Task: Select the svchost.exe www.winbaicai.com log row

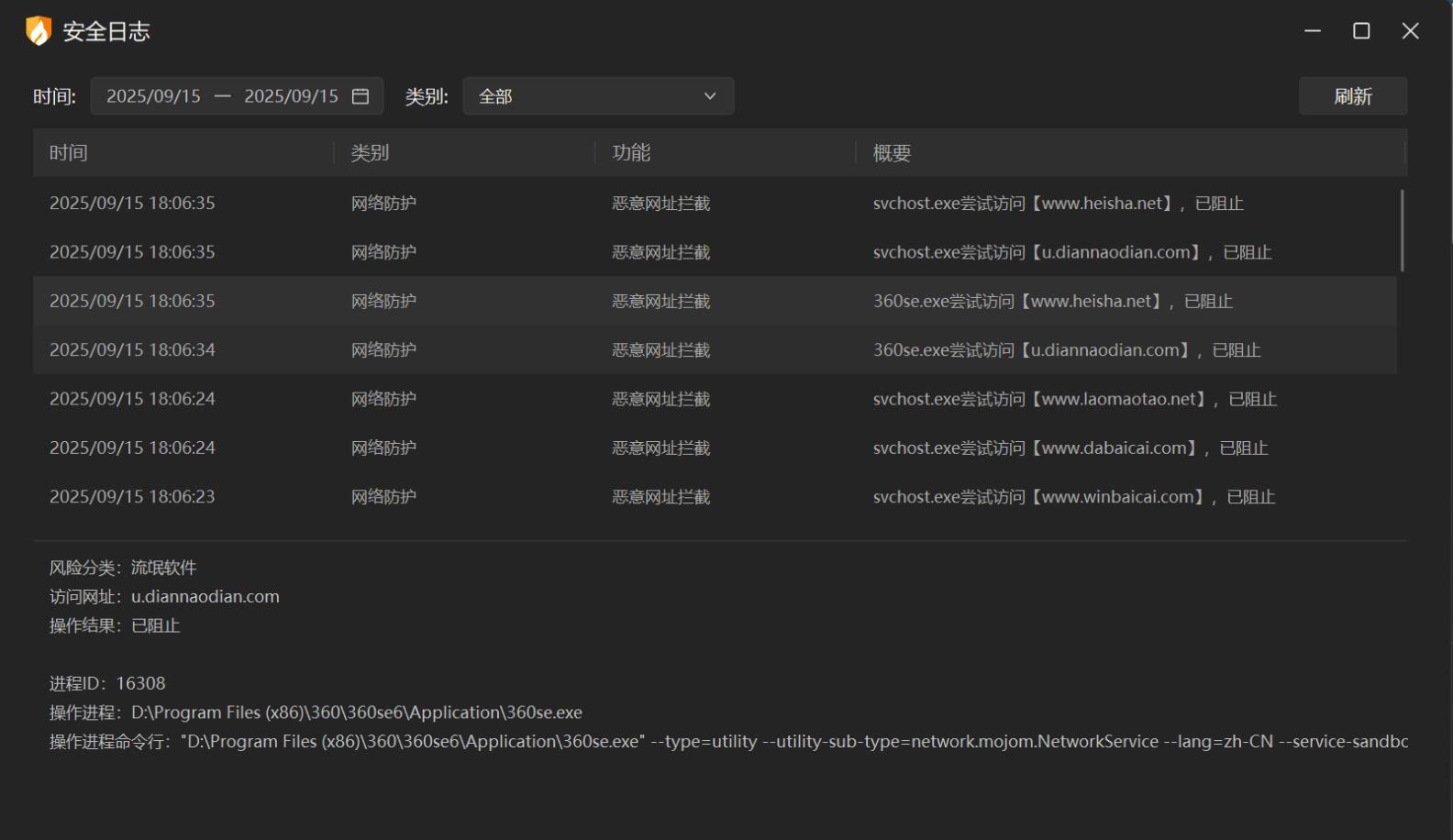Action: [x=715, y=496]
